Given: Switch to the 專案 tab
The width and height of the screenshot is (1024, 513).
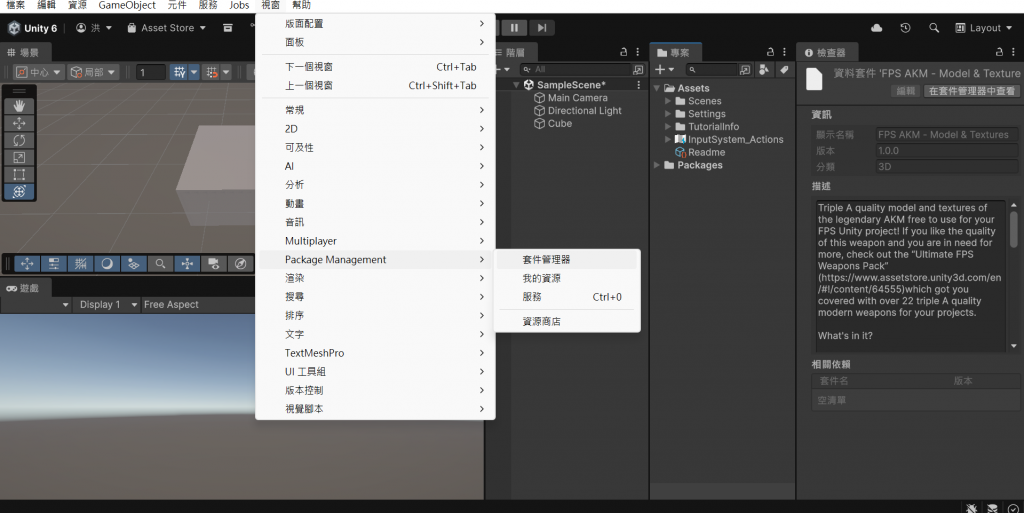Looking at the screenshot, I should 675,52.
